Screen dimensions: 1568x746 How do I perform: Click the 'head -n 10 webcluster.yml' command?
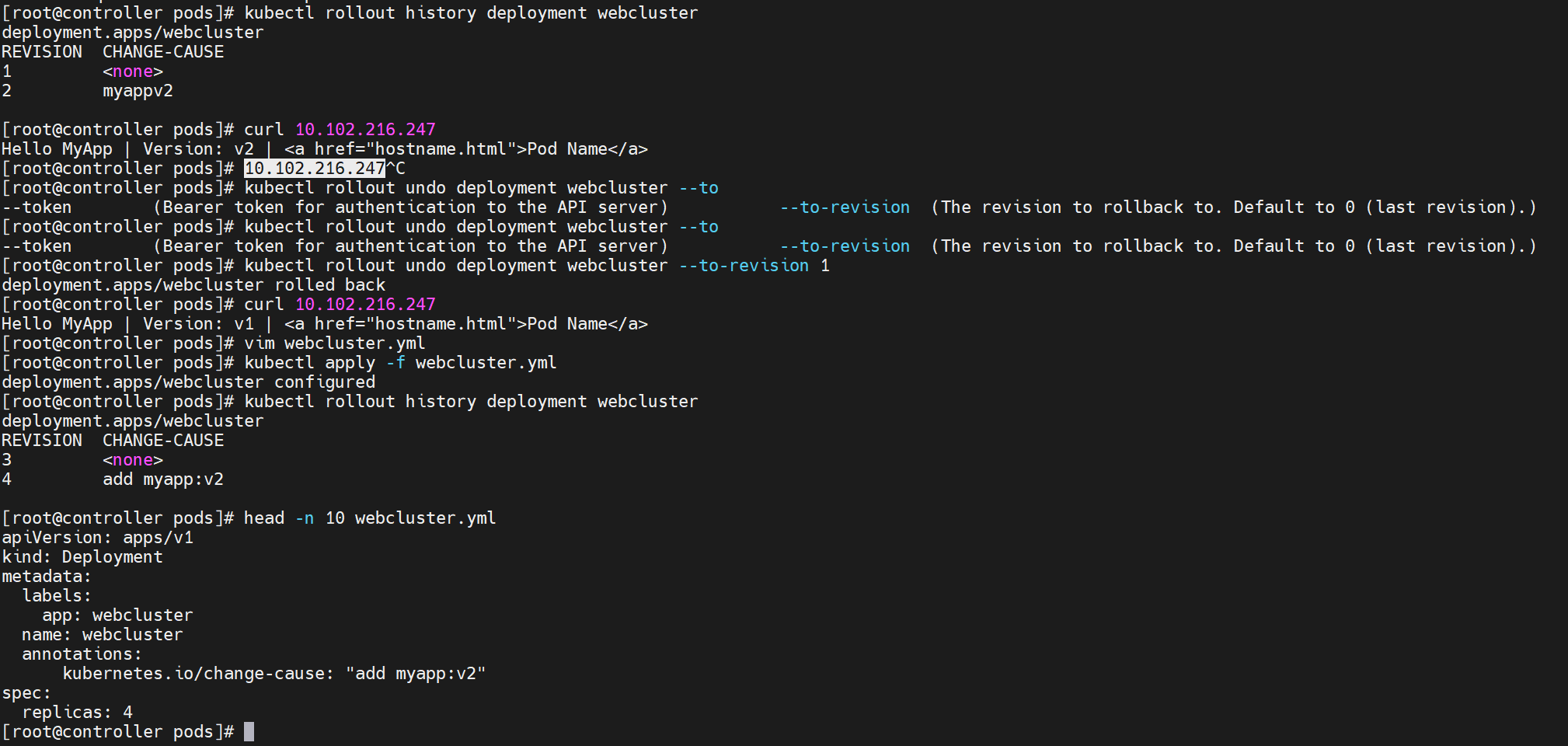click(370, 518)
